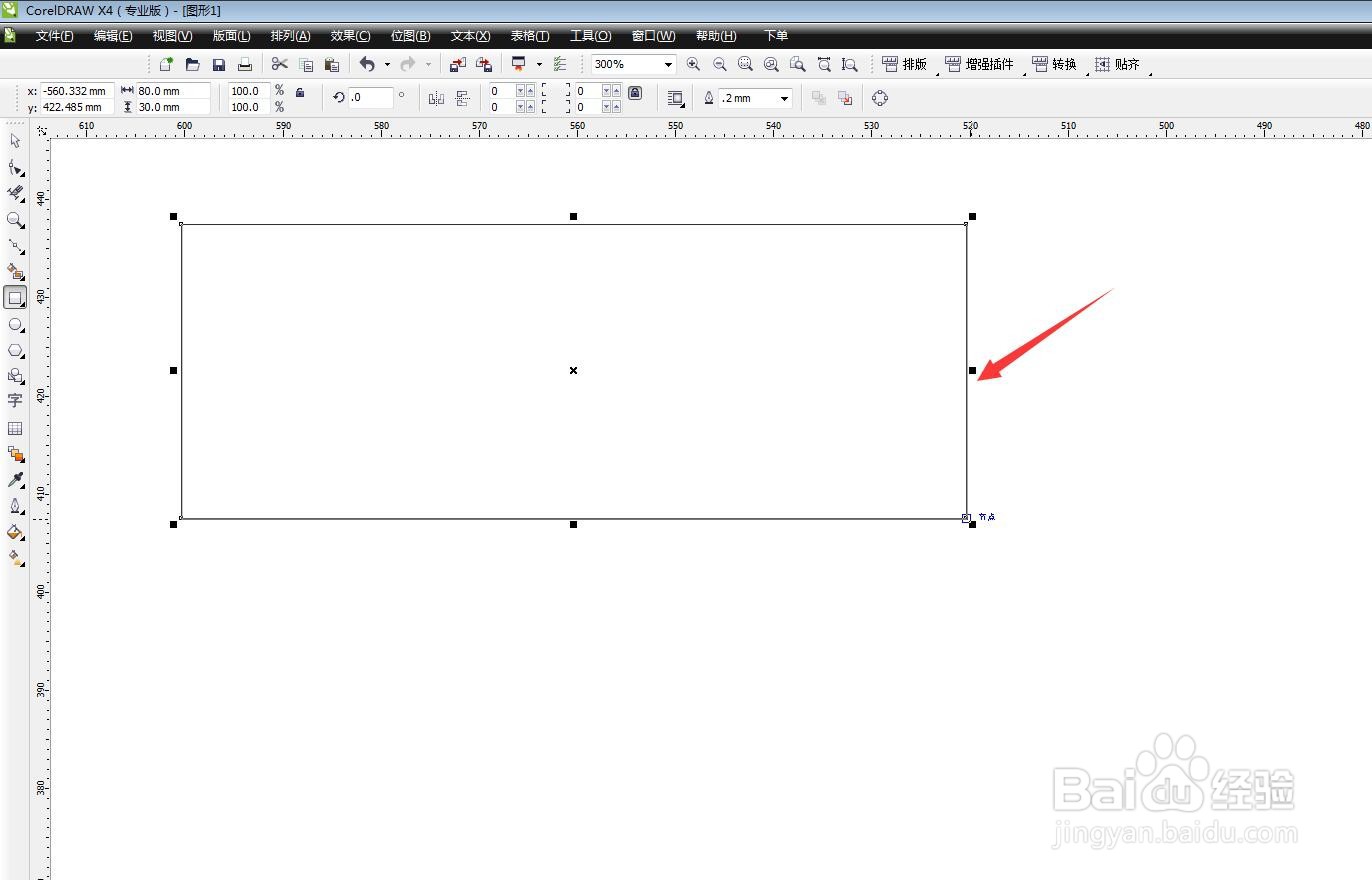Click the Zoom In icon

(x=693, y=64)
